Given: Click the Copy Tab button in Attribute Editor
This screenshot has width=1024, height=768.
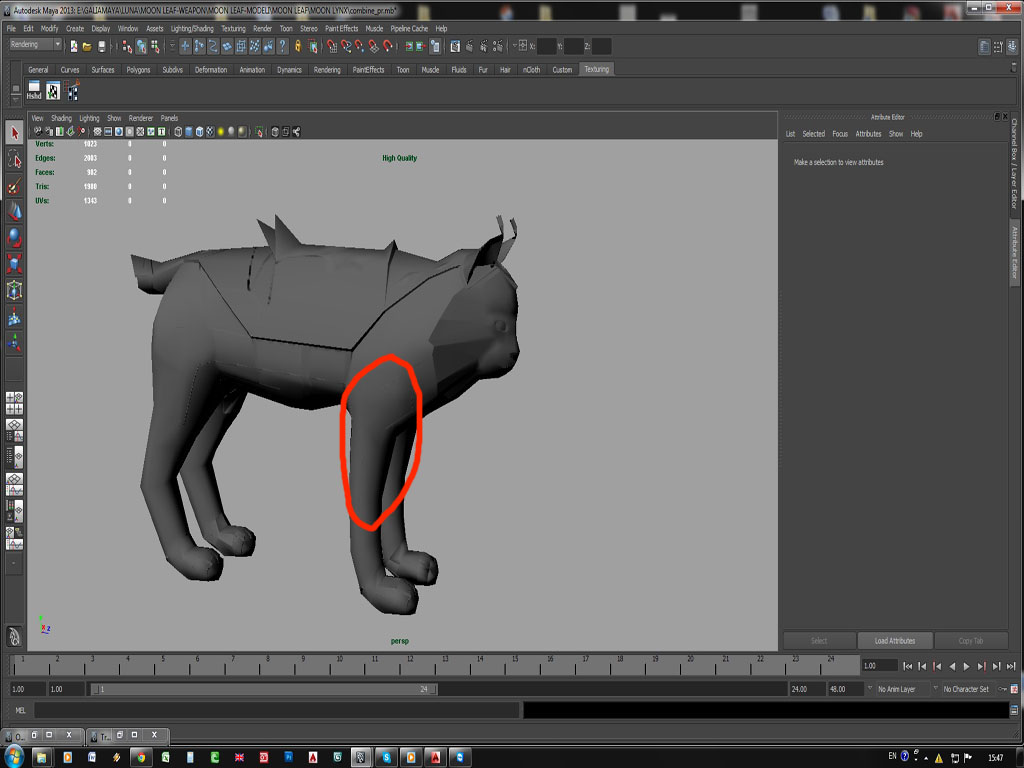Looking at the screenshot, I should (971, 640).
